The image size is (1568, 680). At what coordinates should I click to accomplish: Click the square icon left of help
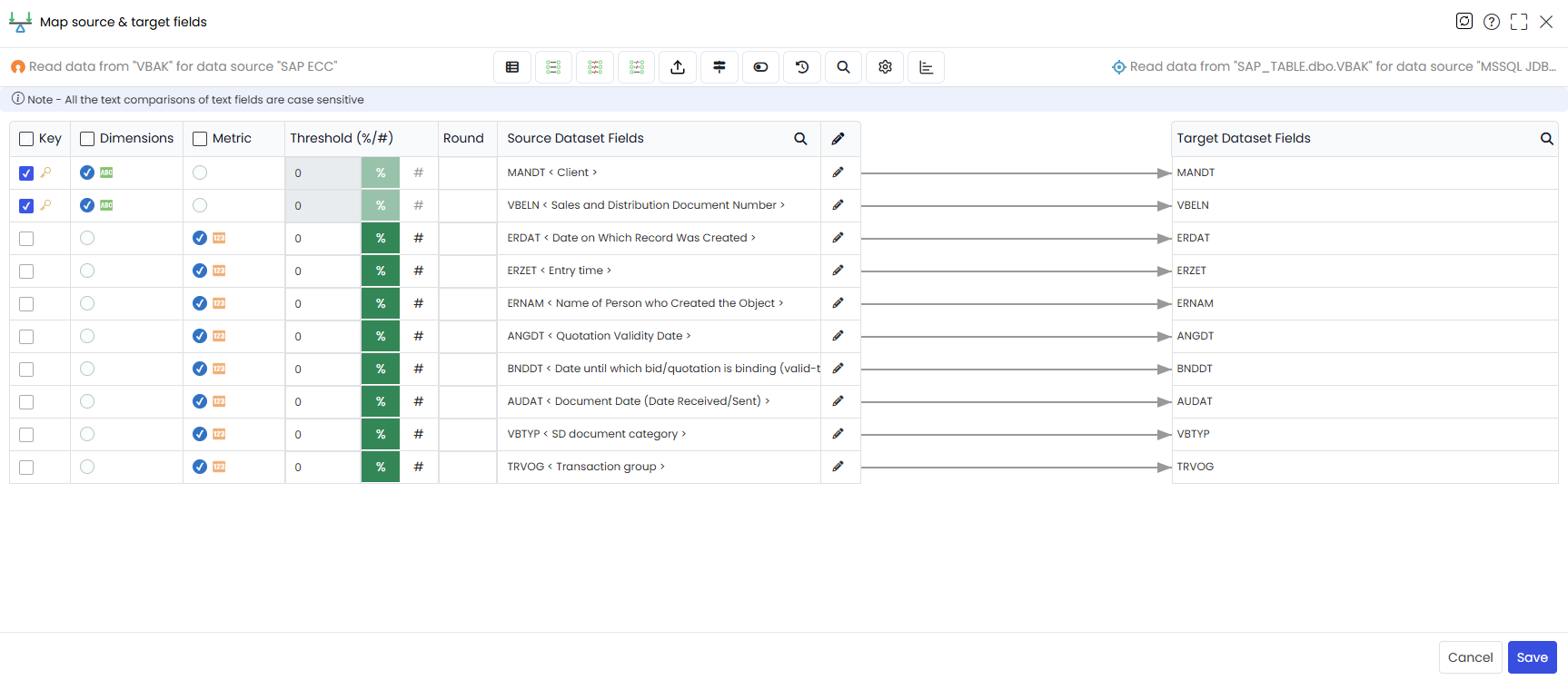coord(1464,21)
